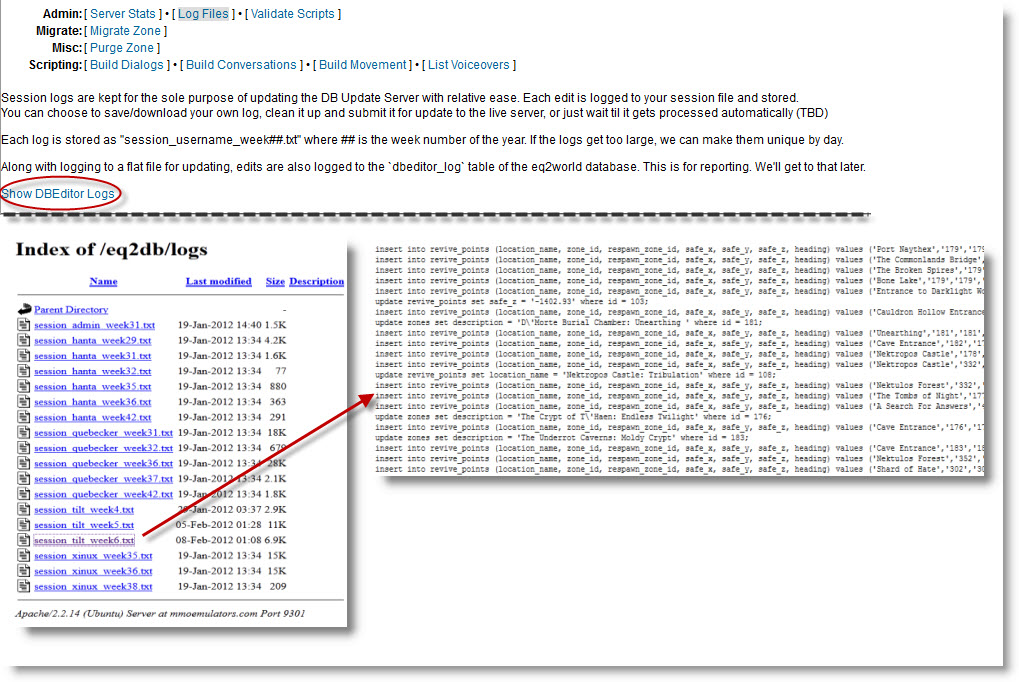Image resolution: width=1019 pixels, height=682 pixels.
Task: Click file icon beside session_hanta_week29.txt
Action: 24,340
